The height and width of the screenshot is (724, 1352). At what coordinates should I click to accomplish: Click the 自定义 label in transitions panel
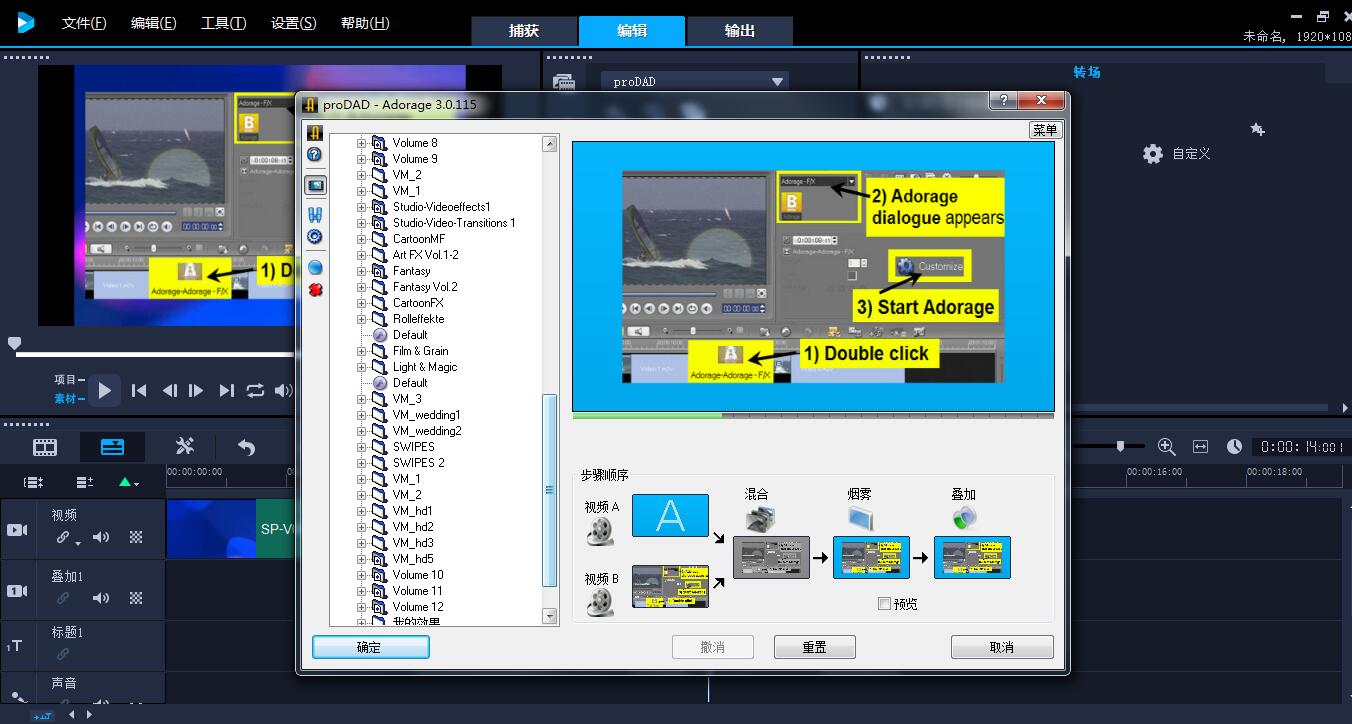point(1191,154)
